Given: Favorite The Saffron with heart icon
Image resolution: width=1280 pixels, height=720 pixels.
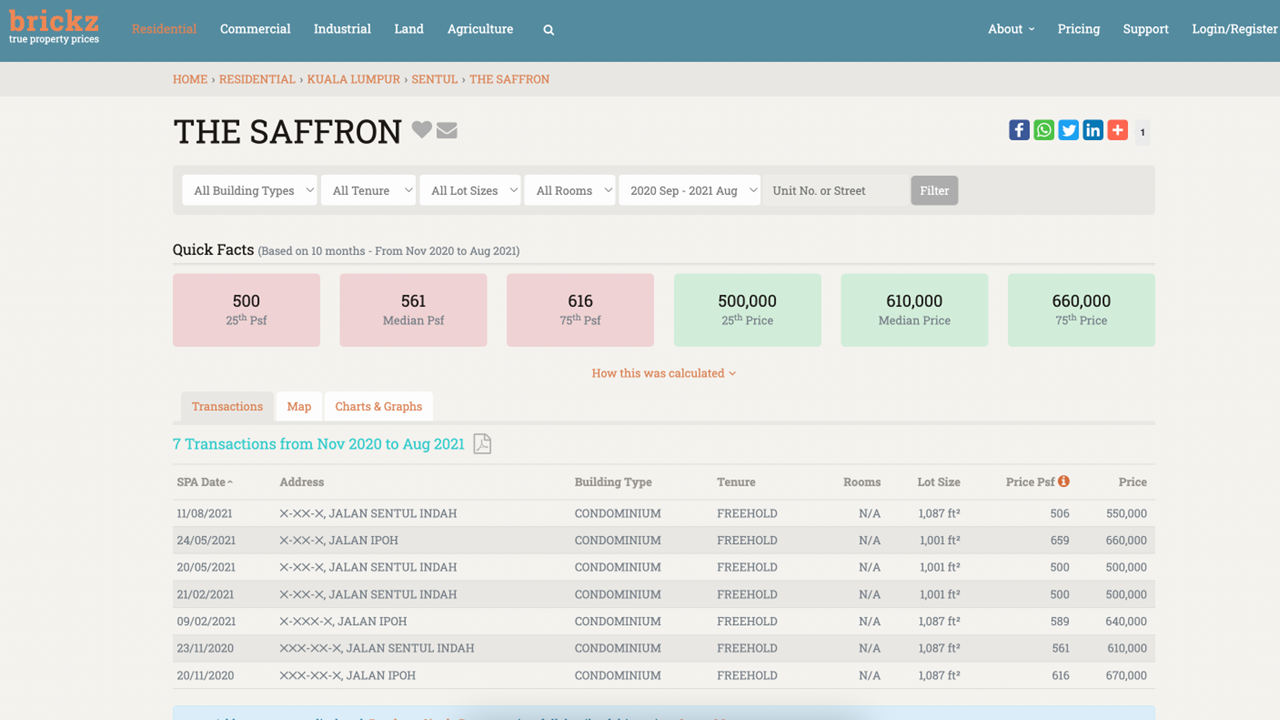Looking at the screenshot, I should tap(422, 130).
